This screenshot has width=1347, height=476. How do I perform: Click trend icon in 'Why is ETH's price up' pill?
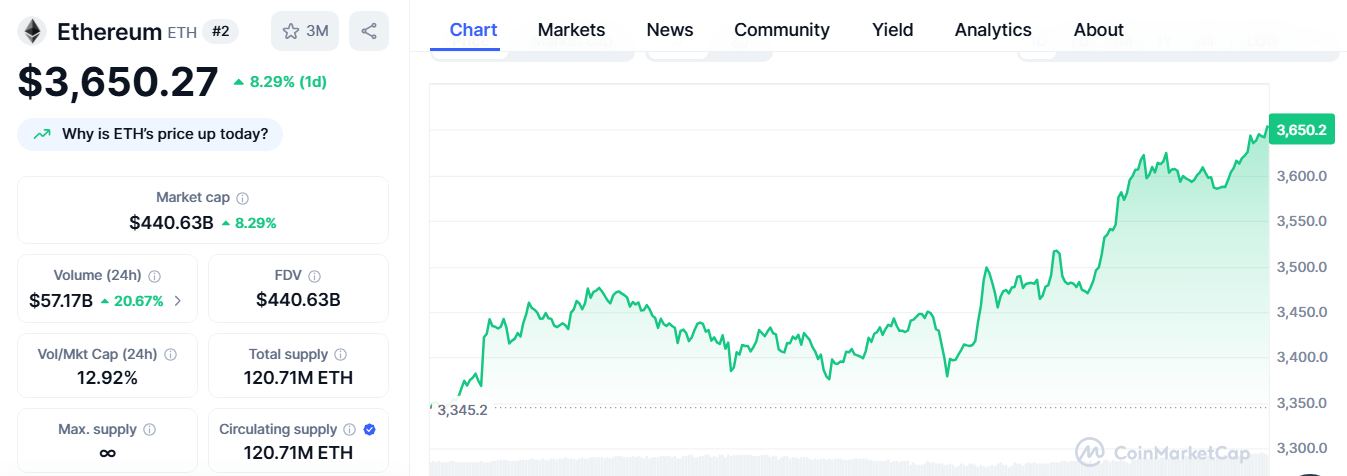point(42,134)
